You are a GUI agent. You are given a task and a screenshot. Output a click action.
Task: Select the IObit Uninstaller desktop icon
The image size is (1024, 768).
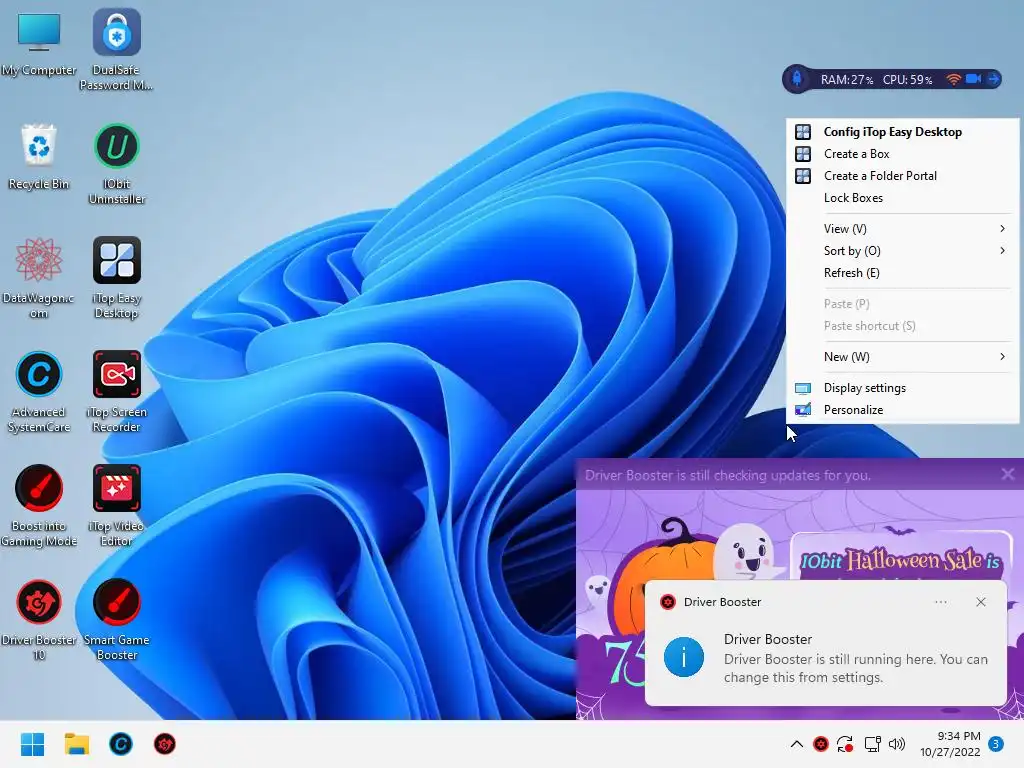pyautogui.click(x=116, y=163)
